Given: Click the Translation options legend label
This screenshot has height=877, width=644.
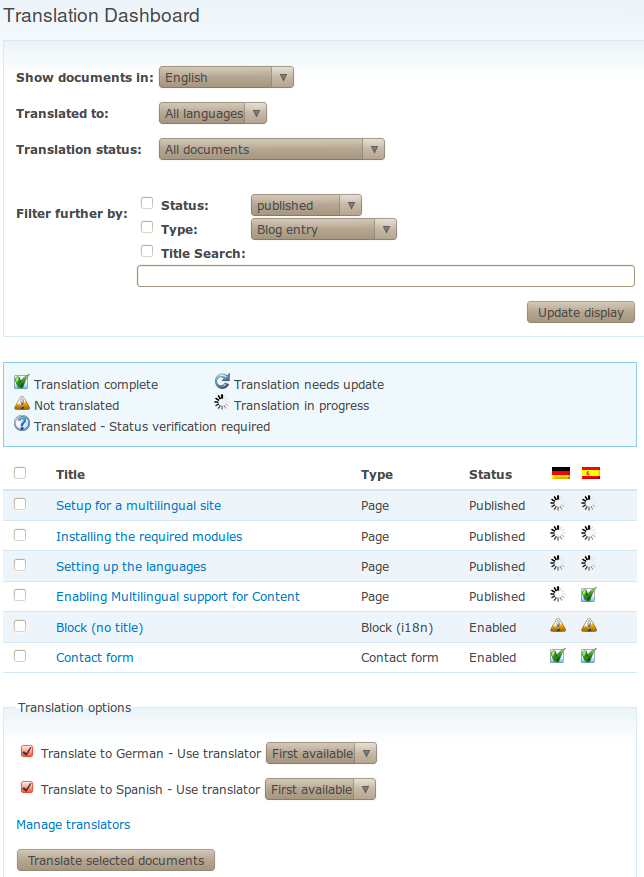Looking at the screenshot, I should pos(74,708).
